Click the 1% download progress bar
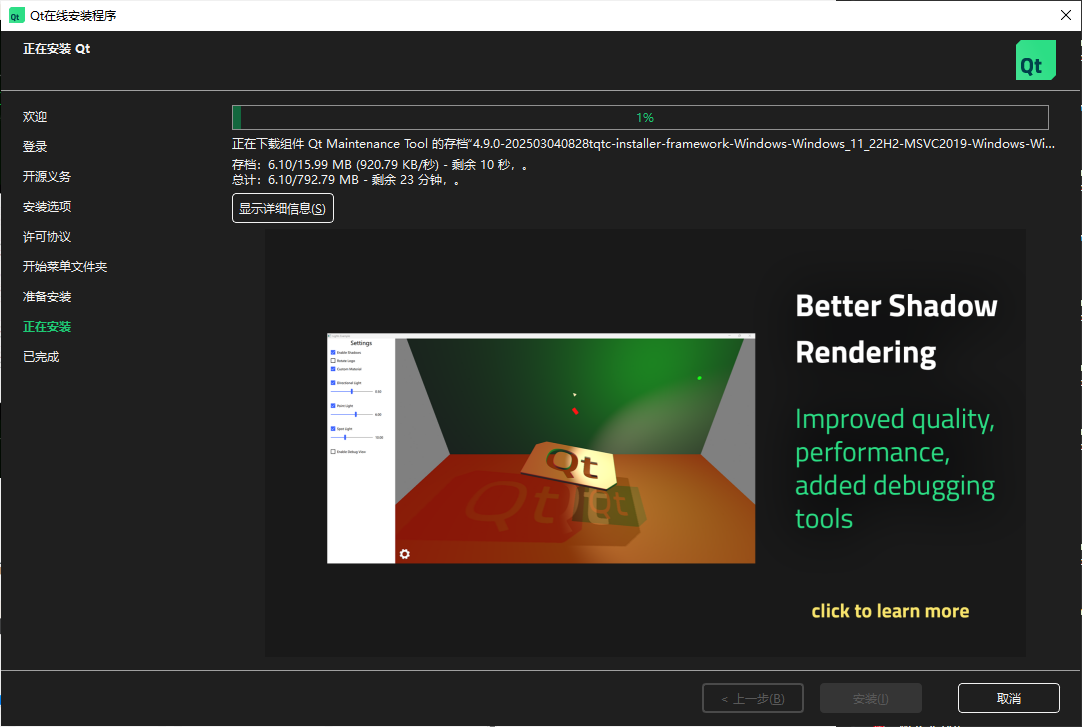Screen dimensions: 1082x727 [x=640, y=117]
